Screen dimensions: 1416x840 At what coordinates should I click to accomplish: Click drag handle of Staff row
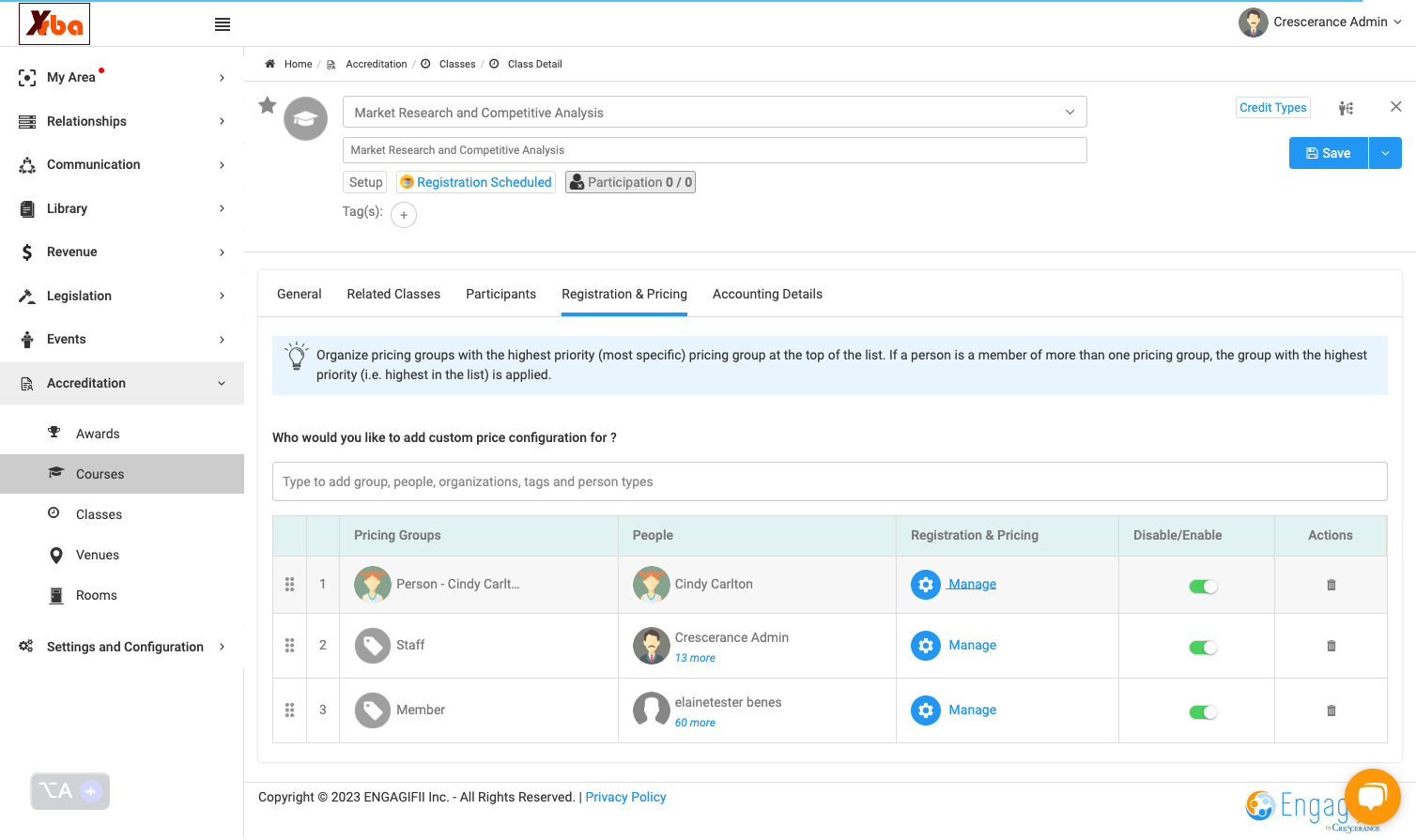pyautogui.click(x=289, y=646)
